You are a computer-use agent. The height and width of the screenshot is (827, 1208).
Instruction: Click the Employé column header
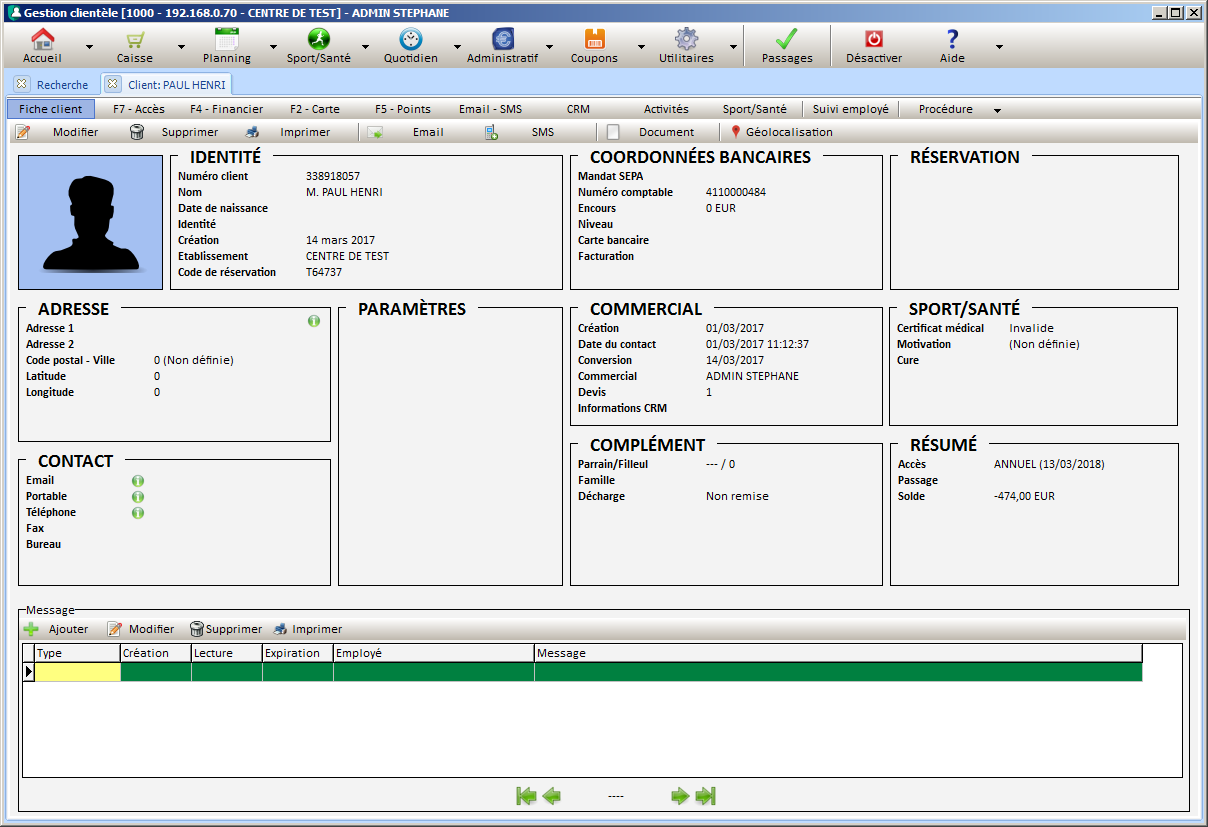coord(434,653)
